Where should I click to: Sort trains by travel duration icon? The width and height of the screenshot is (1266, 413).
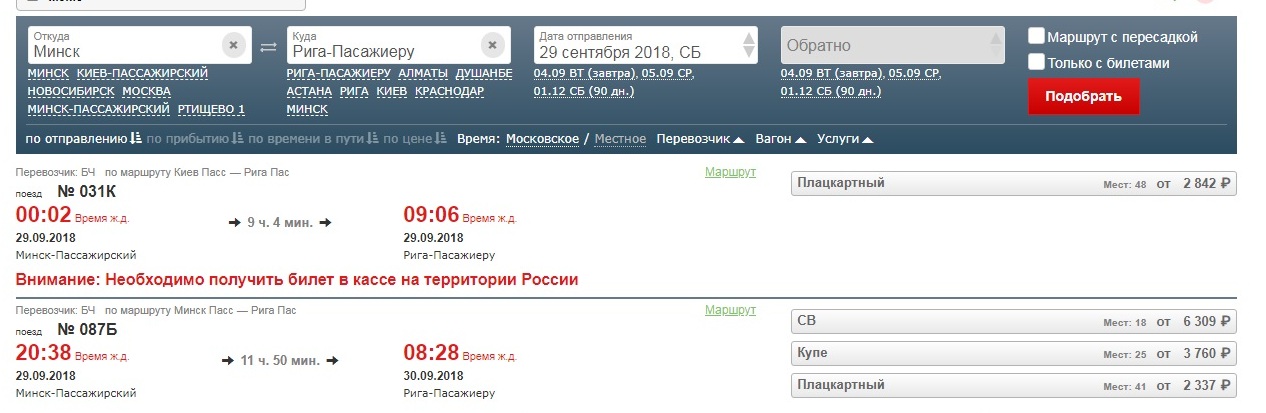coord(372,139)
